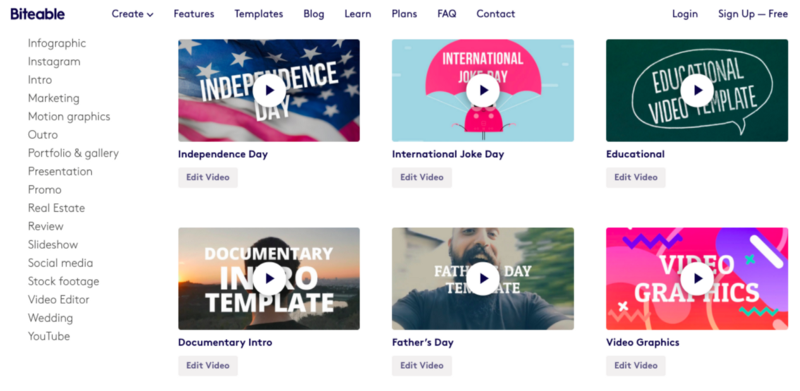Play the International Joke Day video
The image size is (800, 391).
coord(483,90)
